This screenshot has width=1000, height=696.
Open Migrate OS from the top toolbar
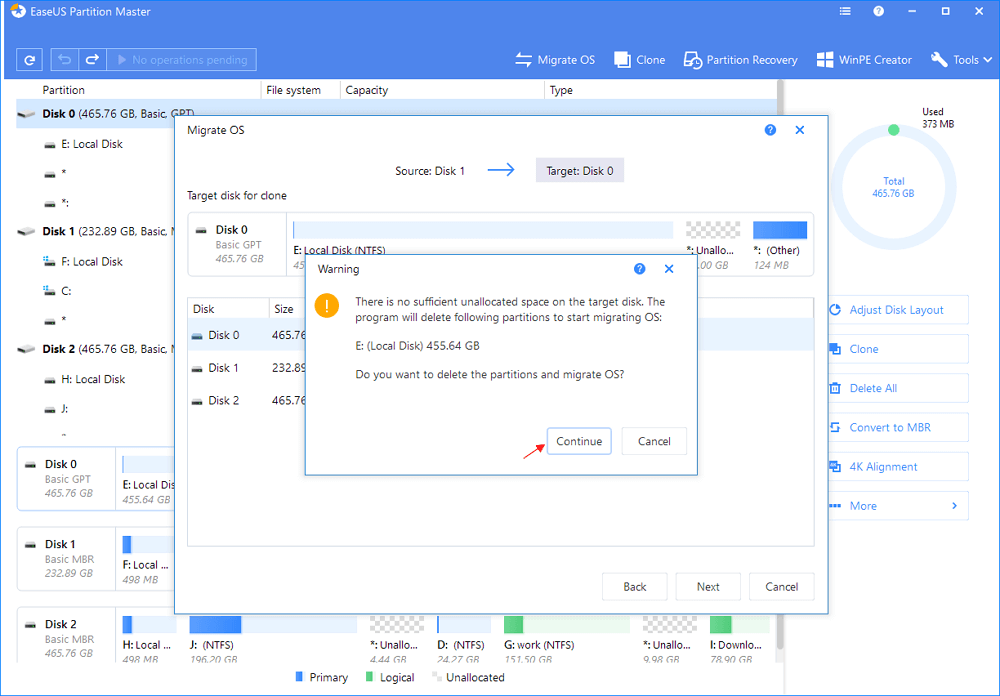[555, 60]
